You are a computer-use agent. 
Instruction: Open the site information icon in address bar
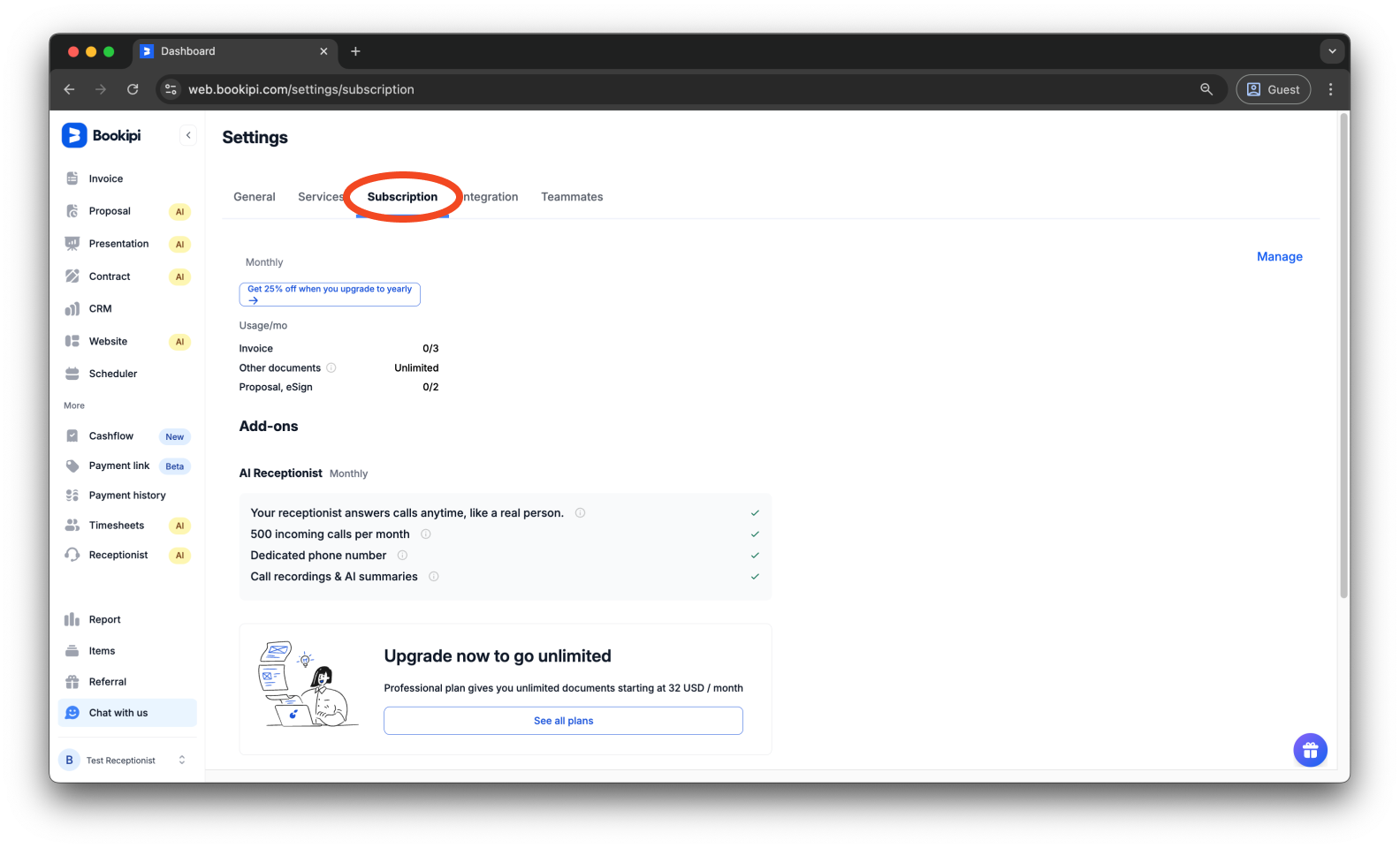171,89
